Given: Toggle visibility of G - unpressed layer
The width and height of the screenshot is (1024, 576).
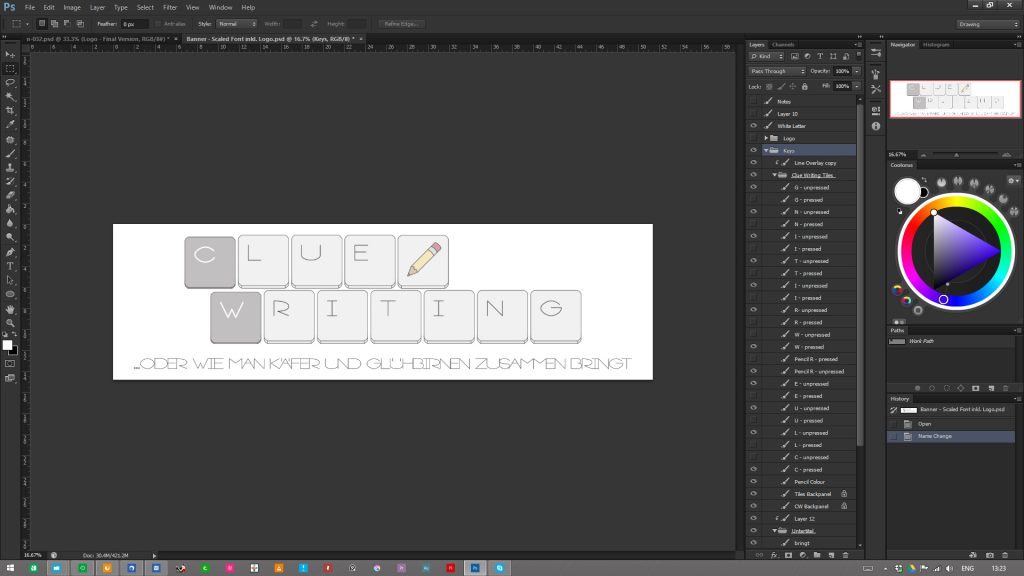Looking at the screenshot, I should (x=753, y=187).
